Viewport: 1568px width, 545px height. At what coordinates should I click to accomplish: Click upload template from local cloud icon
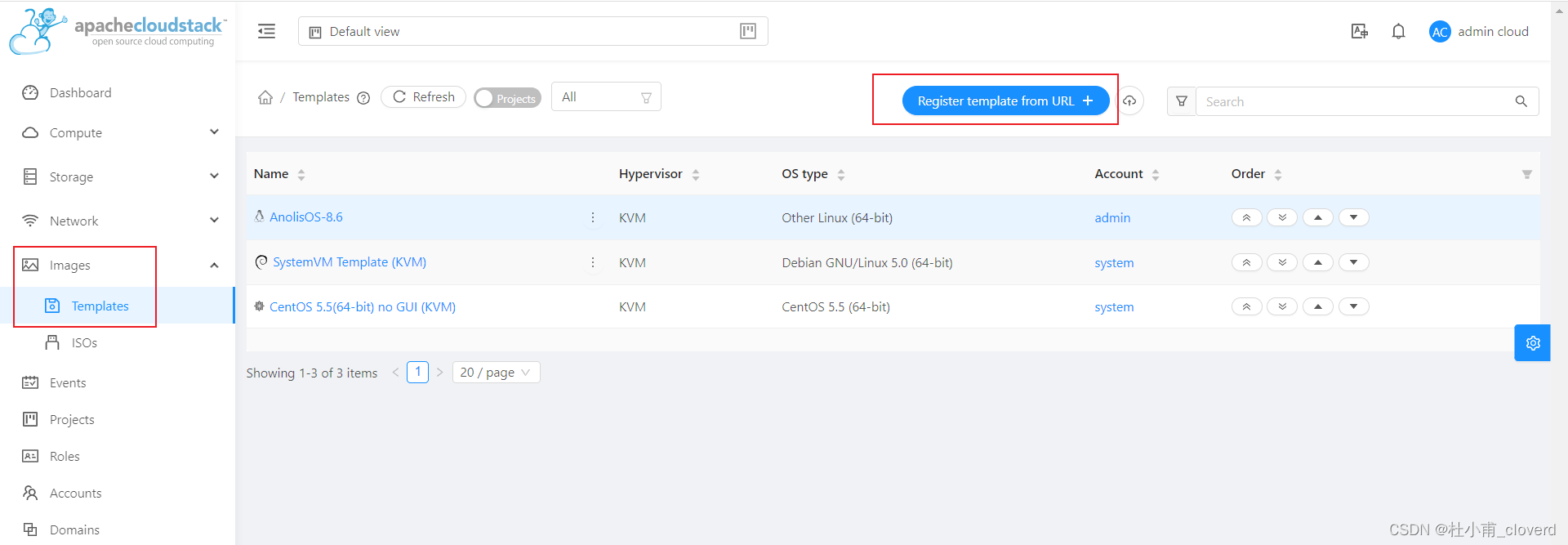[1130, 101]
